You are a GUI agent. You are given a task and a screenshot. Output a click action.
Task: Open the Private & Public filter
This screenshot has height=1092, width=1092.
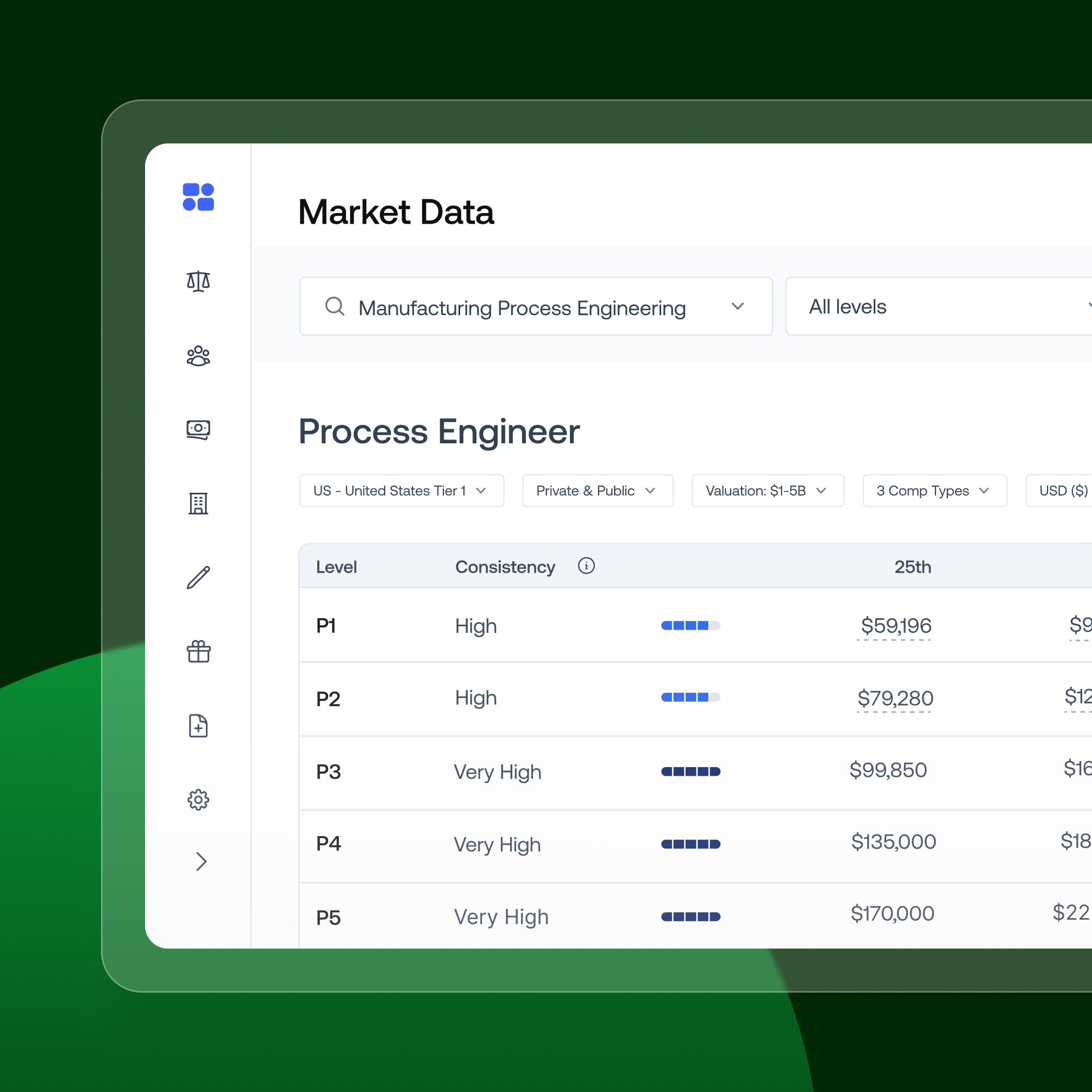598,491
